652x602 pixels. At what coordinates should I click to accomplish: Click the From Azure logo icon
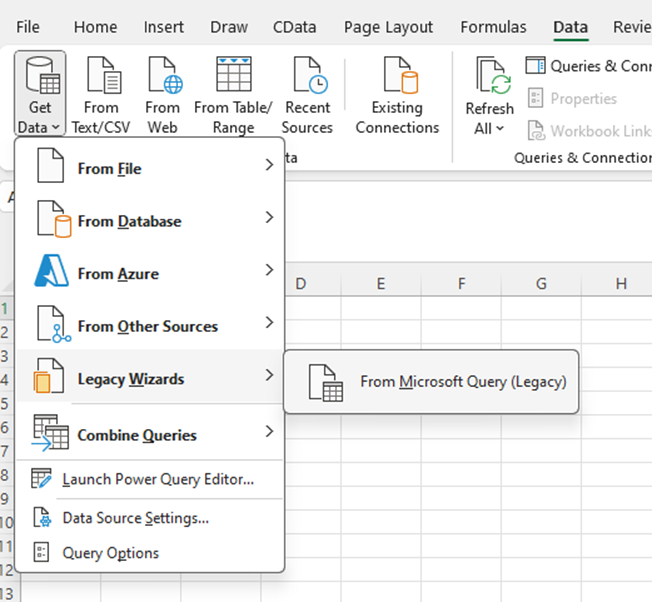coord(49,272)
